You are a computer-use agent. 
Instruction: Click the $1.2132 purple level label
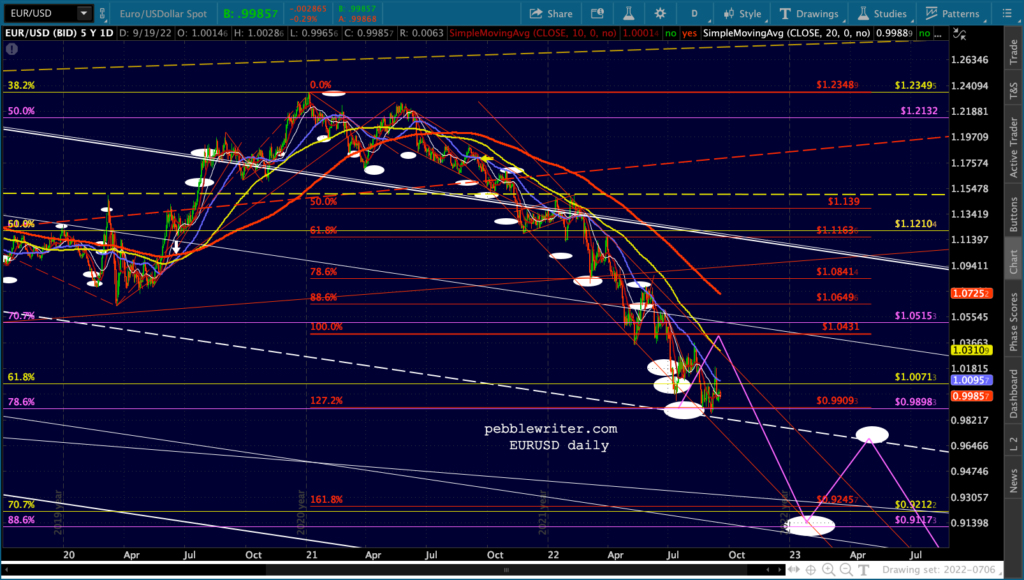click(x=919, y=111)
